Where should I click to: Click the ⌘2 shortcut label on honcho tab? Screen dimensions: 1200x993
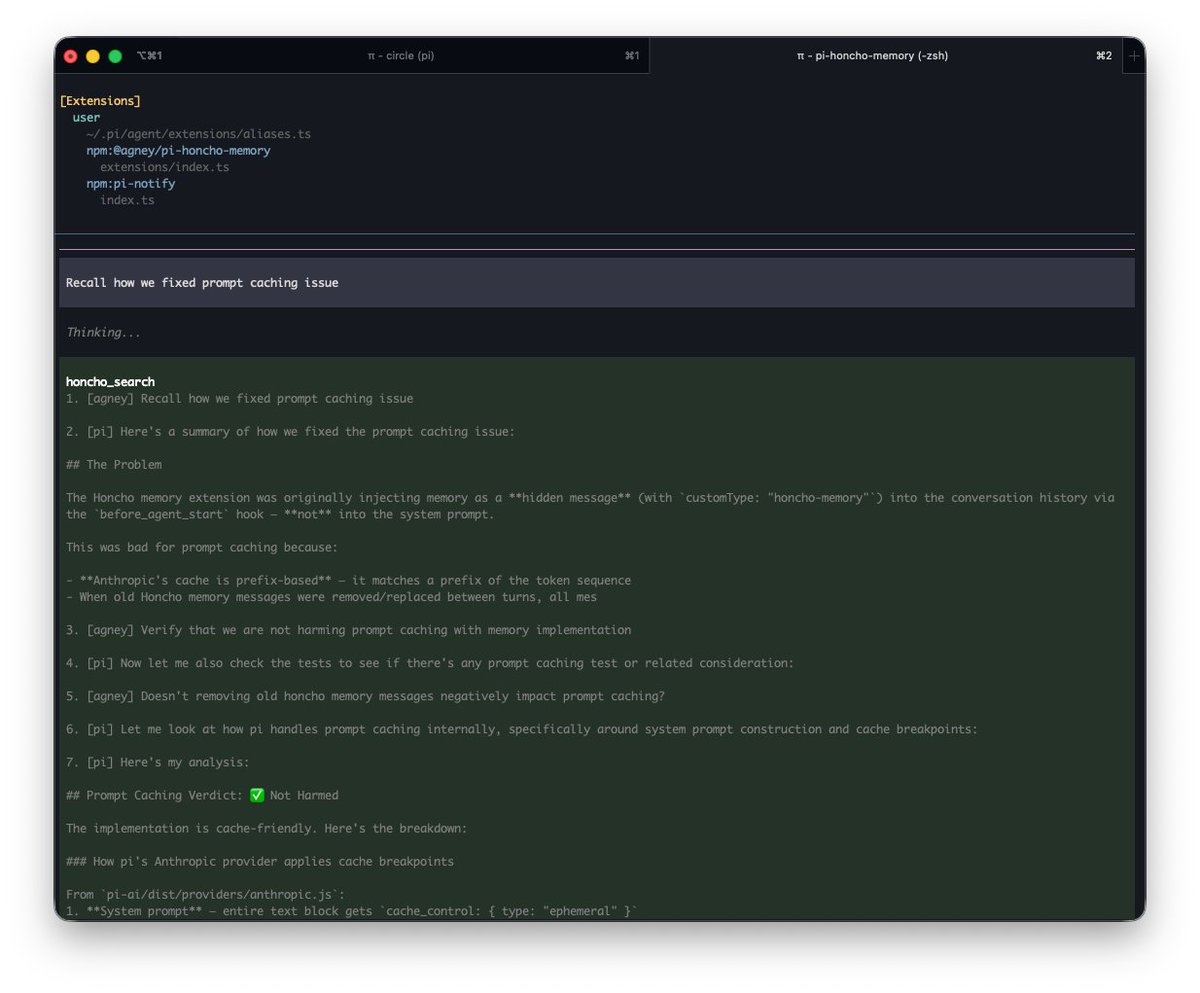click(1104, 56)
